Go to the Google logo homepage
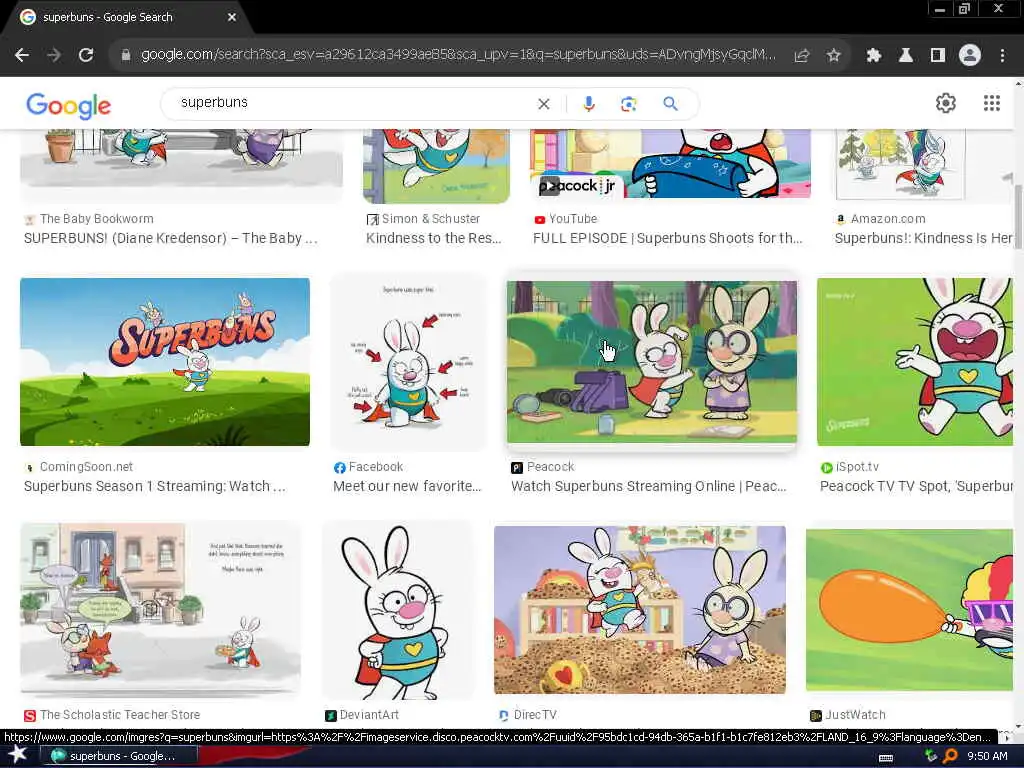The width and height of the screenshot is (1024, 768). pyautogui.click(x=69, y=105)
